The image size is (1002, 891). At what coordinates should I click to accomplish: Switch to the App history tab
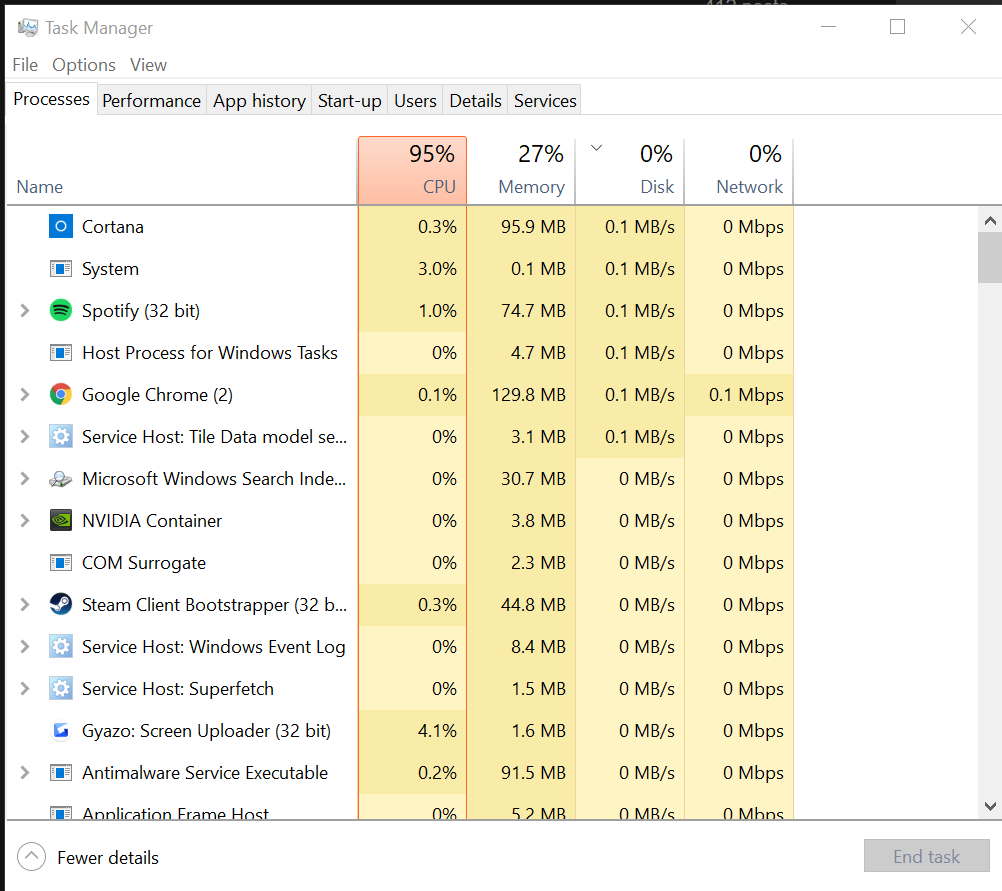click(x=259, y=101)
